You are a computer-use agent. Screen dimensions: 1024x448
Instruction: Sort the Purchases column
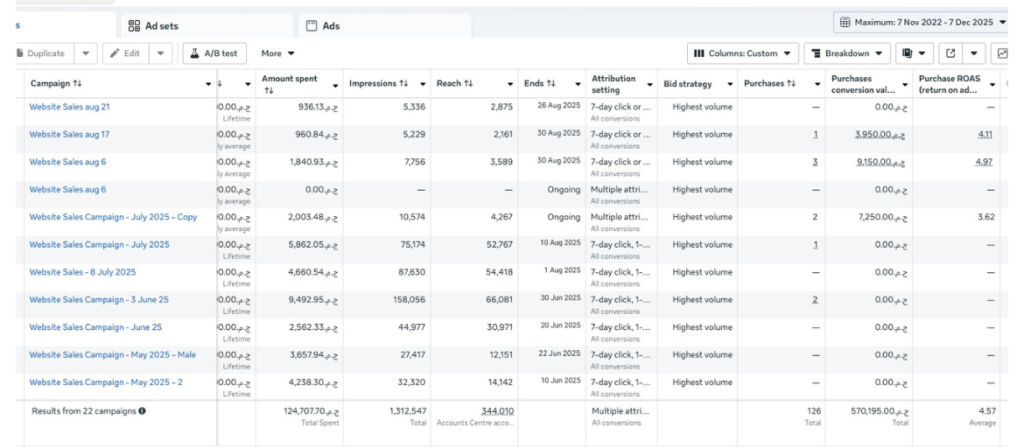click(x=791, y=83)
